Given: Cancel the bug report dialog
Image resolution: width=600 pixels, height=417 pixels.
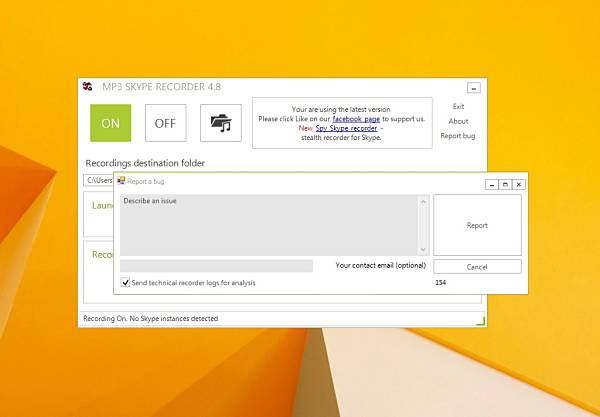Looking at the screenshot, I should pos(477,267).
